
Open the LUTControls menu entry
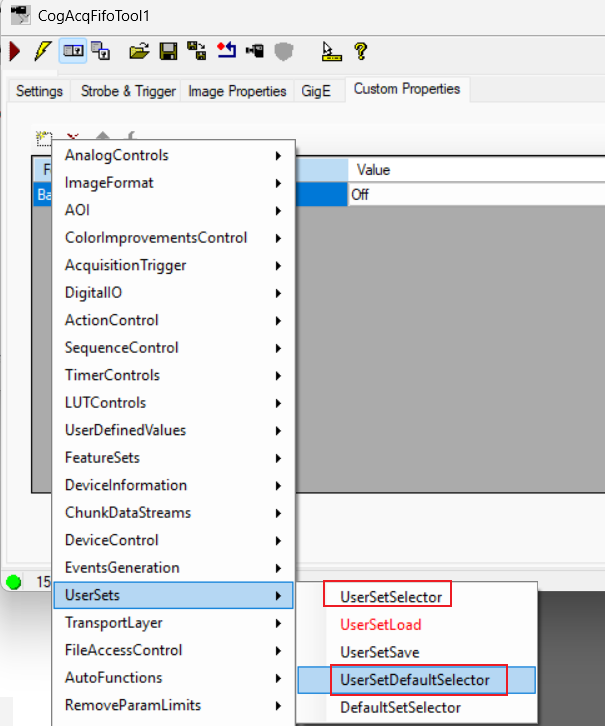point(174,403)
